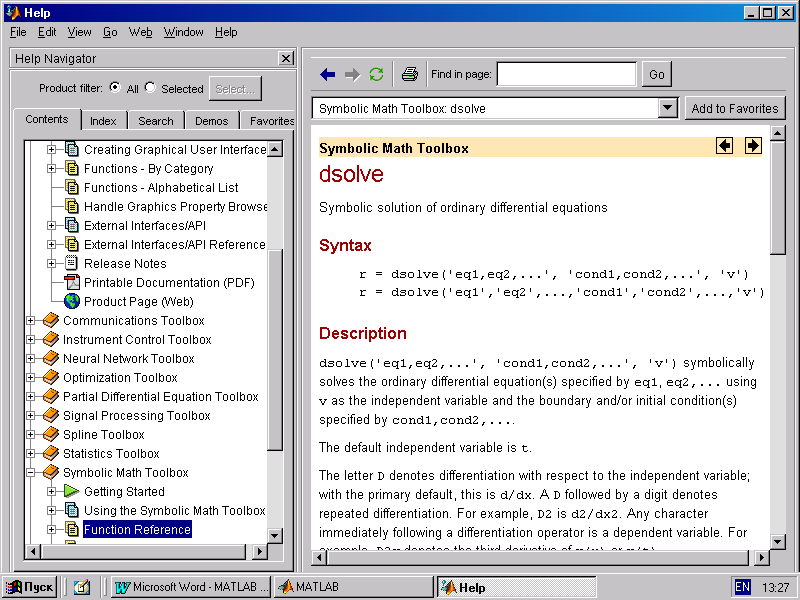Open the View menu

click(x=80, y=32)
